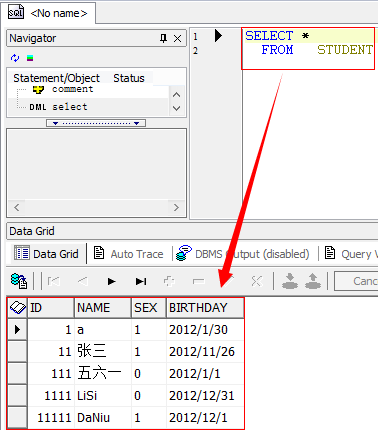Select name cell 'LiSi'
The image size is (378, 430).
(103, 396)
